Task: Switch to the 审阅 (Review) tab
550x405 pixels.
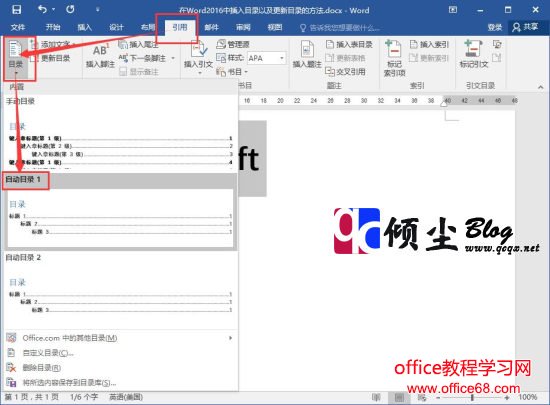Action: point(243,27)
